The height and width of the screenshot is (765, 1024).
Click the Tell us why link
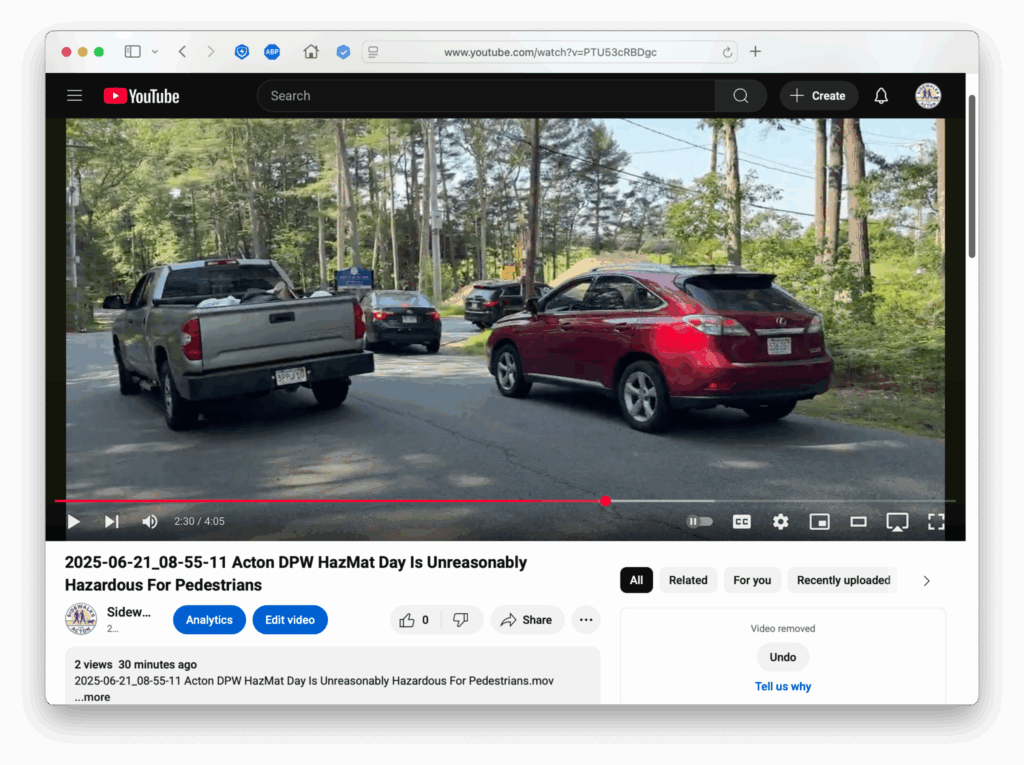[783, 687]
